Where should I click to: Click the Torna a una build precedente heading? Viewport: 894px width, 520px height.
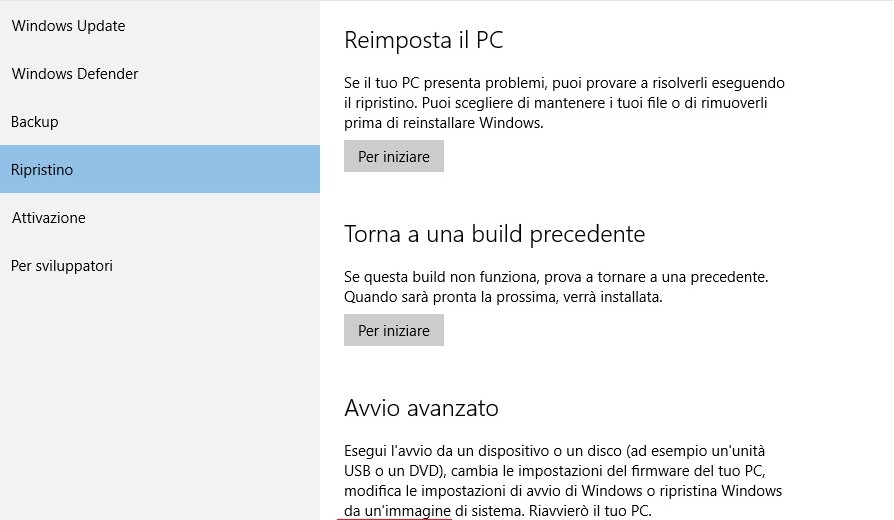pyautogui.click(x=494, y=234)
